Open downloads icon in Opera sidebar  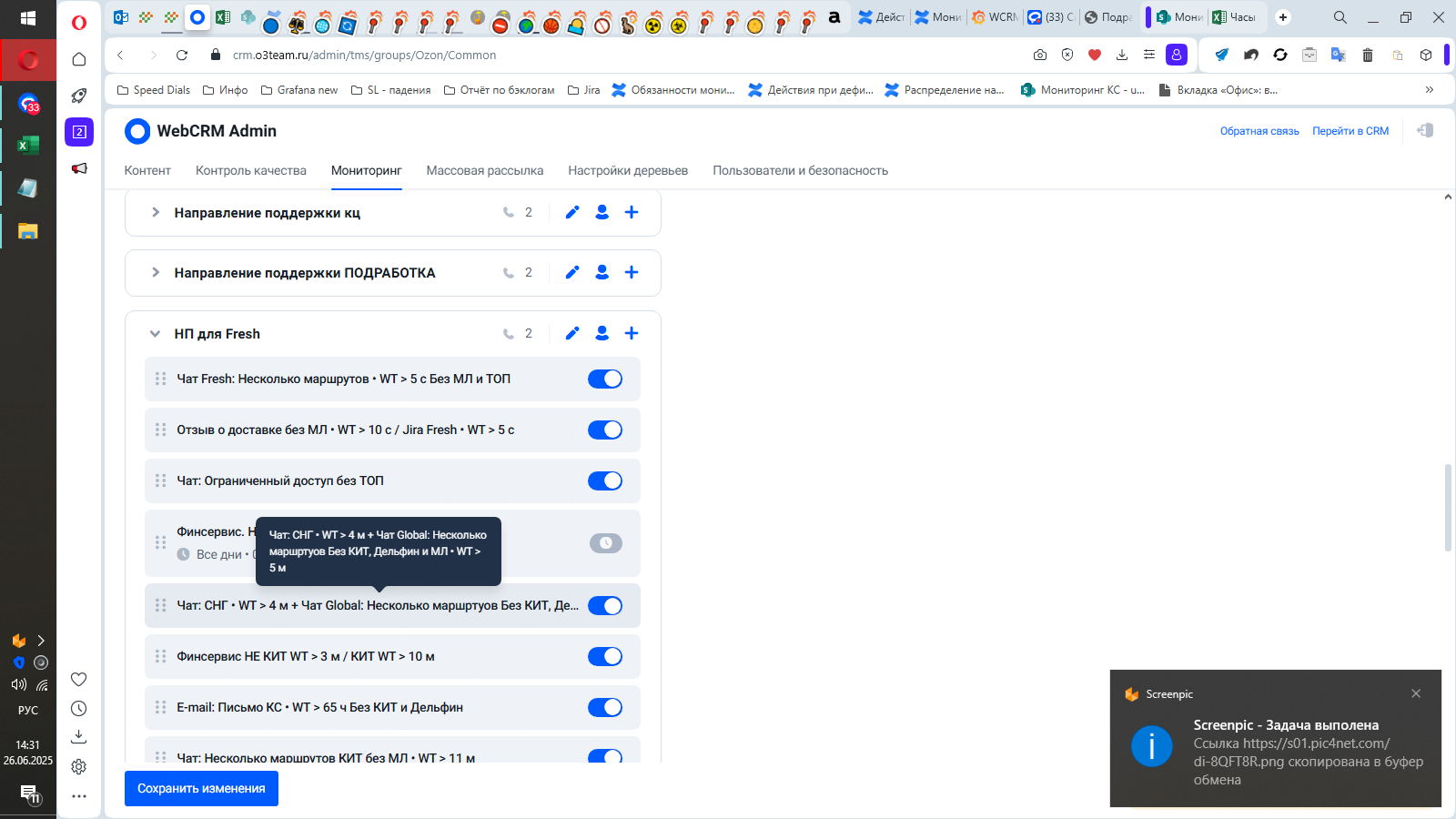click(79, 736)
